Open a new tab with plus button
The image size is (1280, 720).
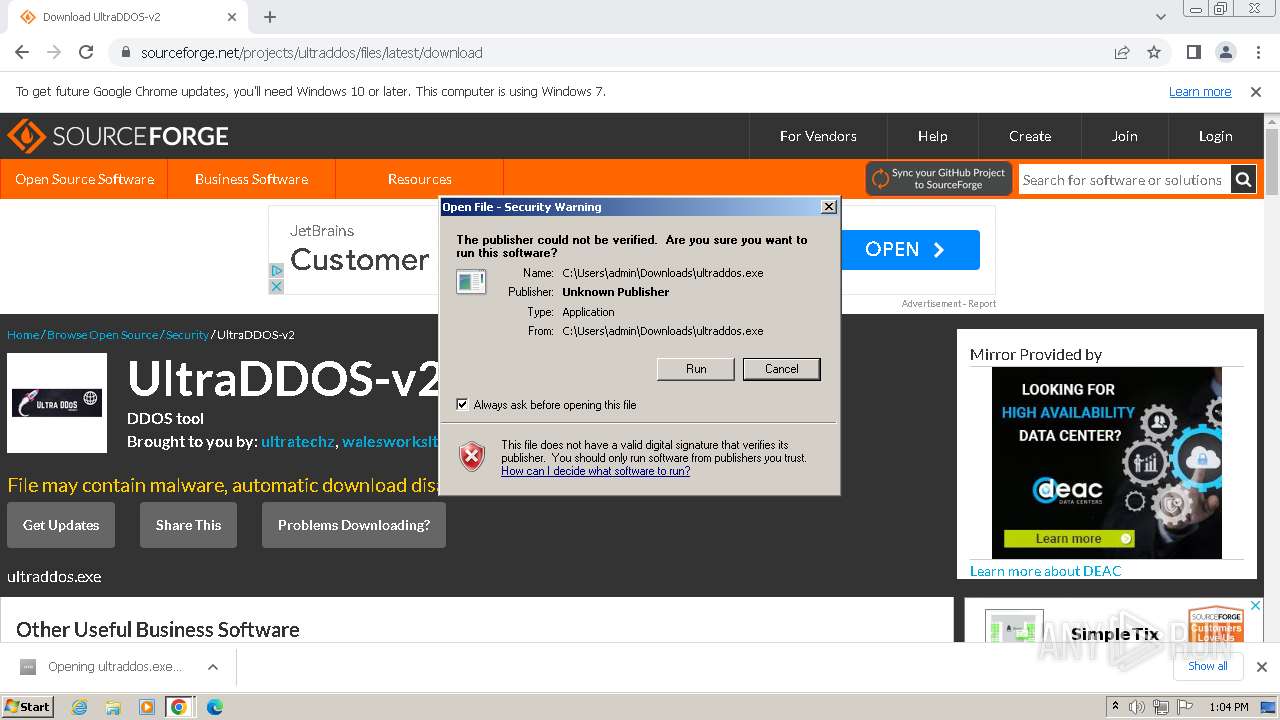coord(270,17)
